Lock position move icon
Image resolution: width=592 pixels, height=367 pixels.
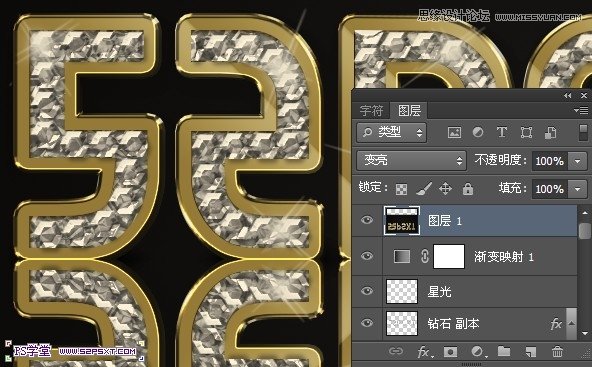[x=446, y=188]
